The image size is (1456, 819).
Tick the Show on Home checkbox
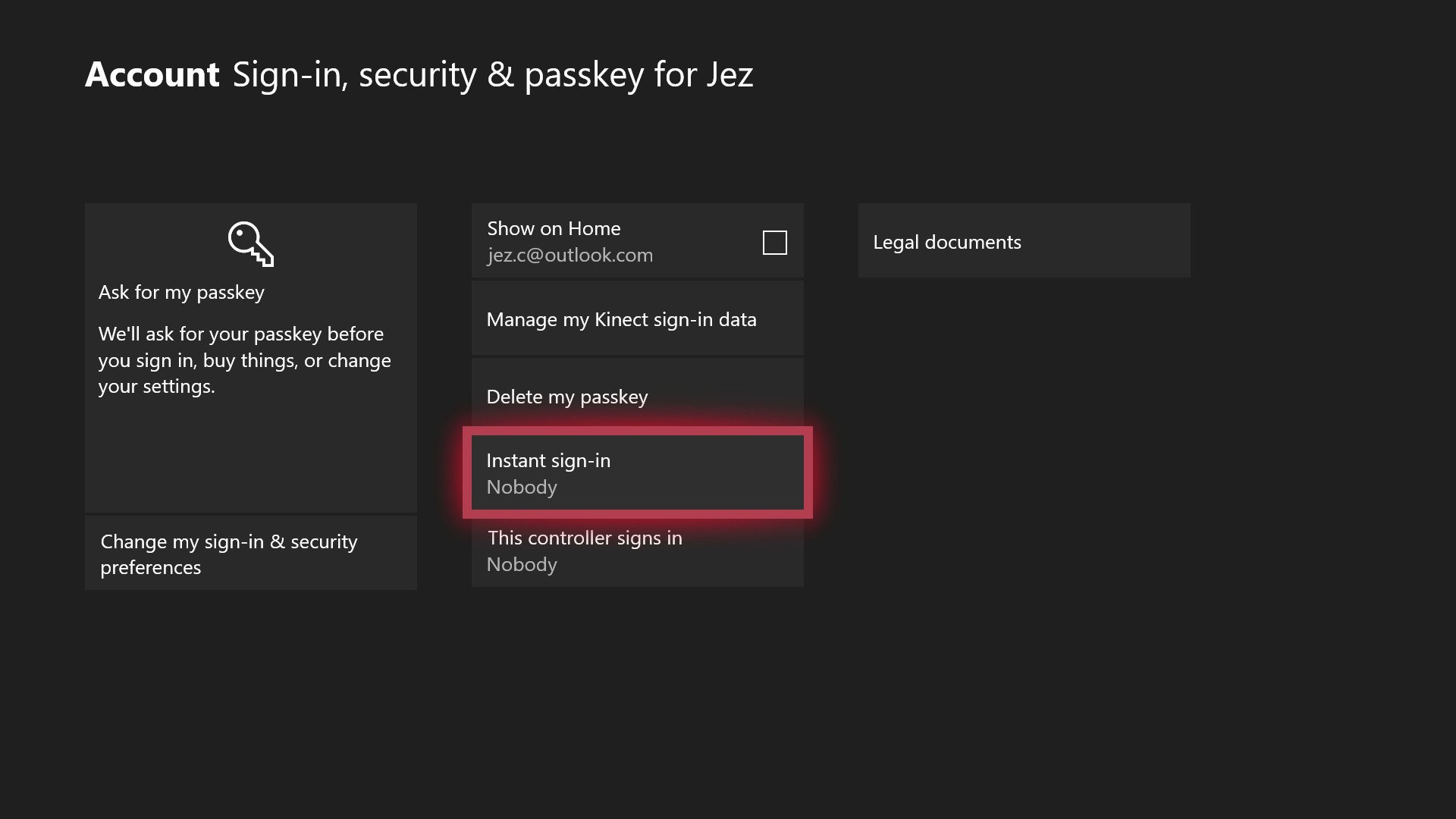774,242
